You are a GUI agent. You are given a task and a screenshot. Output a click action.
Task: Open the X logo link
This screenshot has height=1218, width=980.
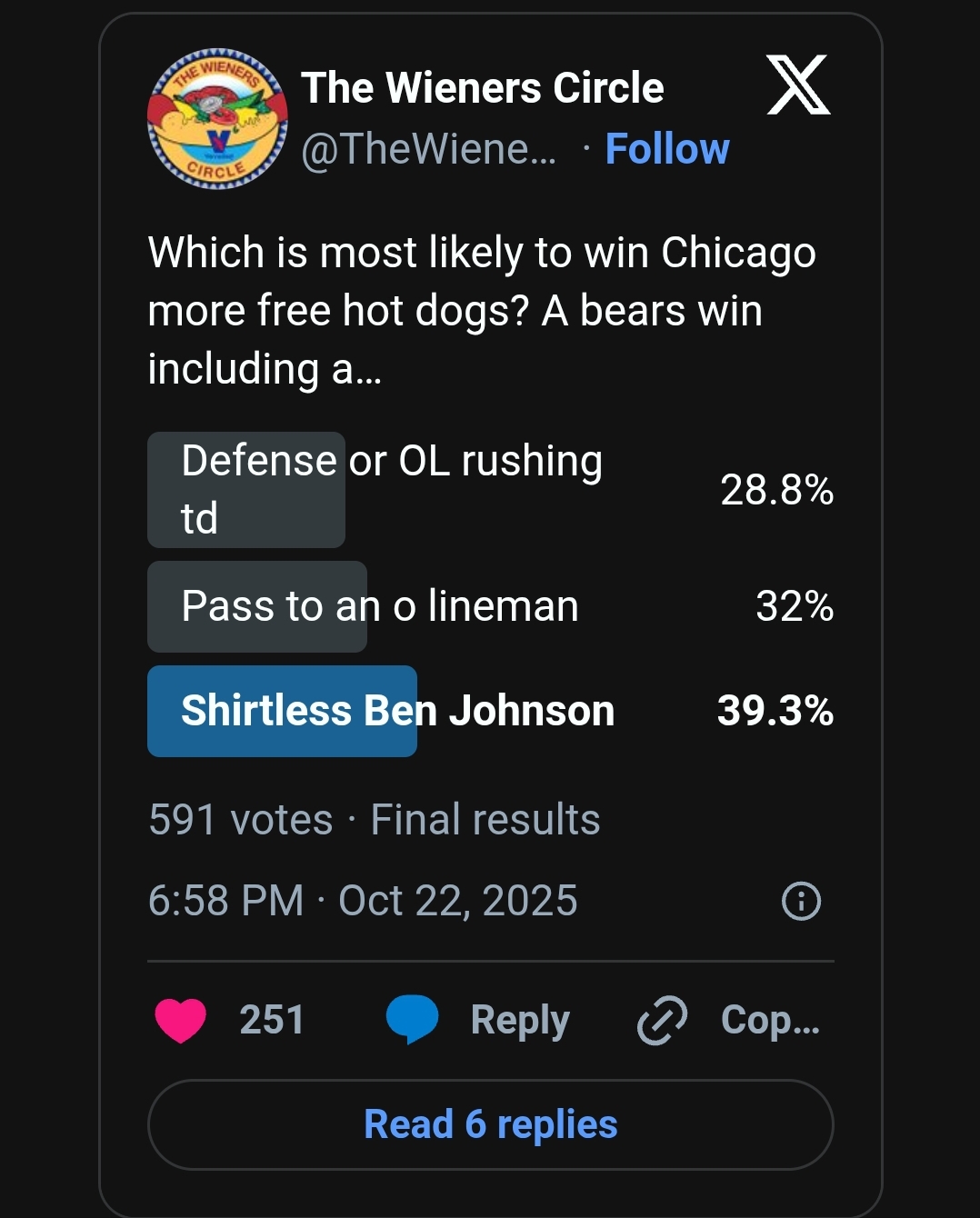pyautogui.click(x=798, y=85)
